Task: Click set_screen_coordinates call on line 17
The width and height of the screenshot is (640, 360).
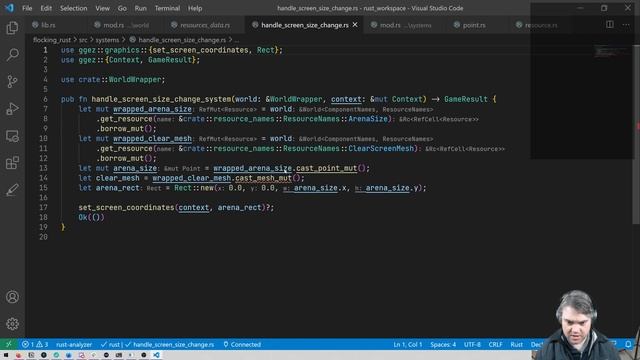Action: pyautogui.click(x=127, y=207)
